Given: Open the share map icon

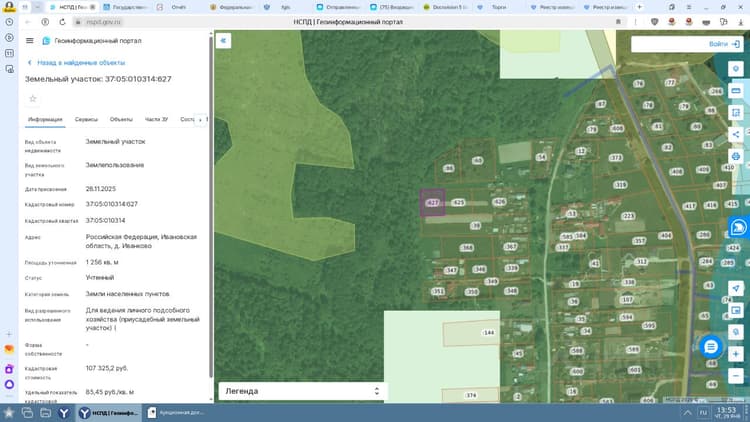Looking at the screenshot, I should point(736,134).
